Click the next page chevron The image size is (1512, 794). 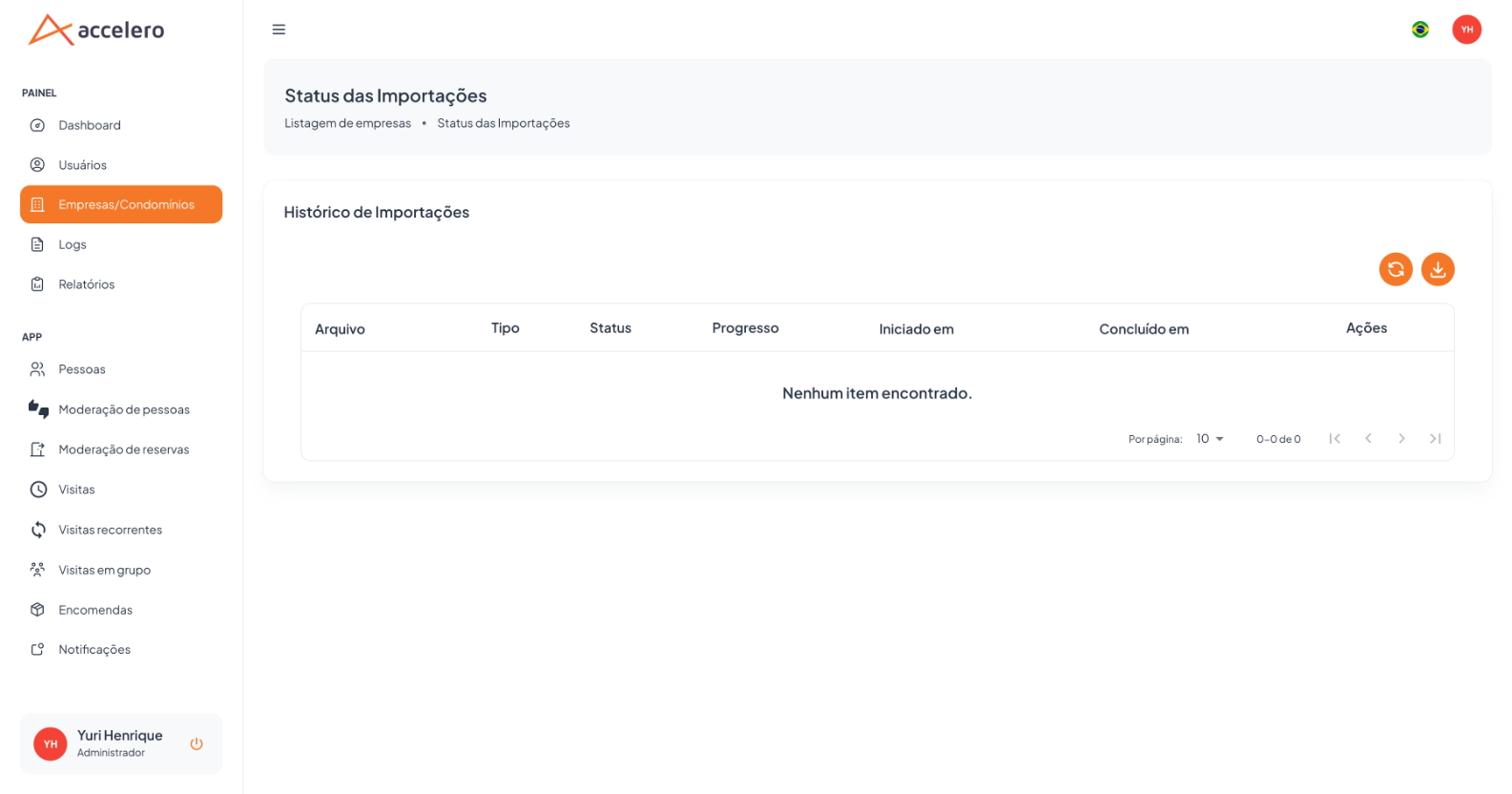point(1401,439)
